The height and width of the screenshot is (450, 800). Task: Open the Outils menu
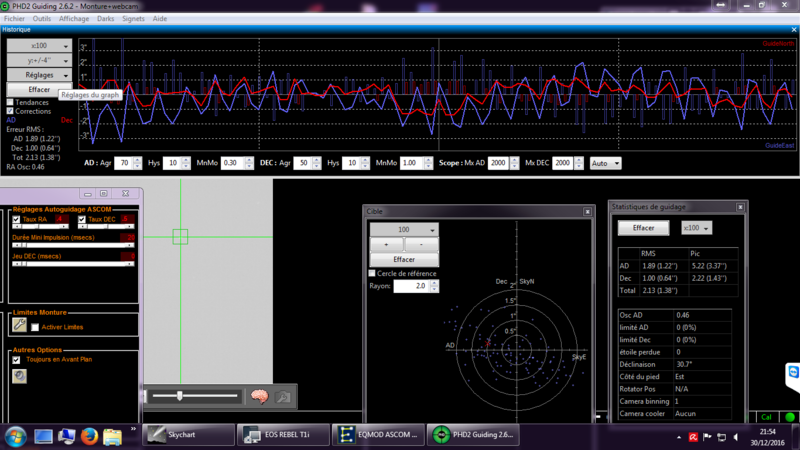tap(42, 18)
